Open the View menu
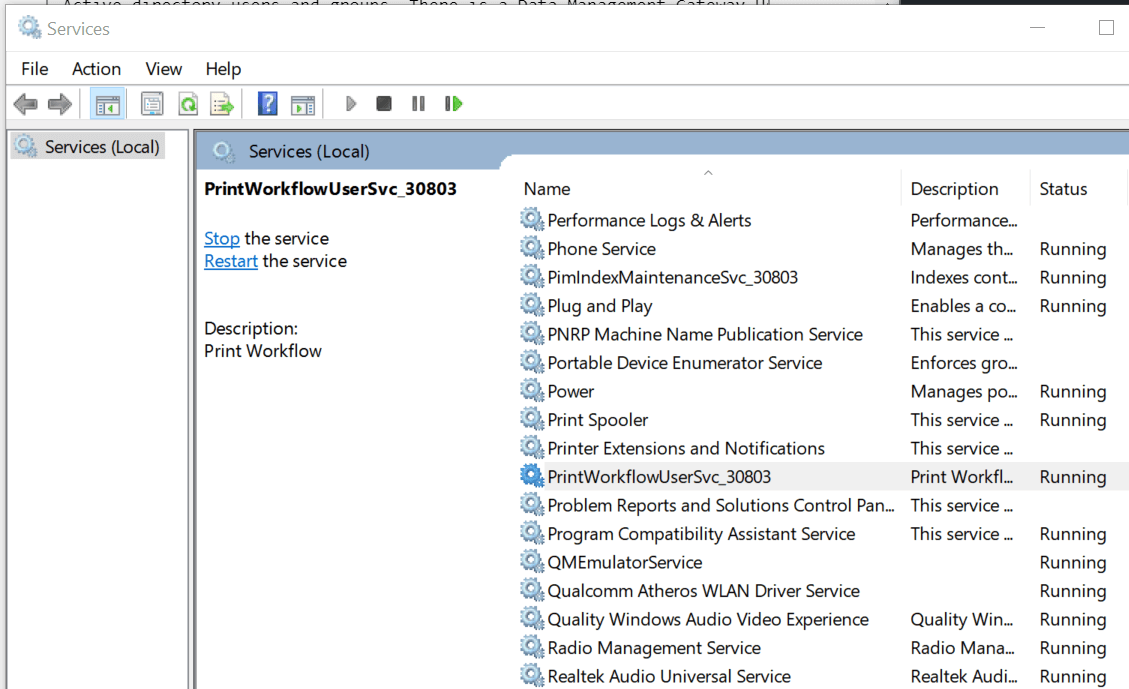This screenshot has width=1129, height=689. tap(163, 69)
